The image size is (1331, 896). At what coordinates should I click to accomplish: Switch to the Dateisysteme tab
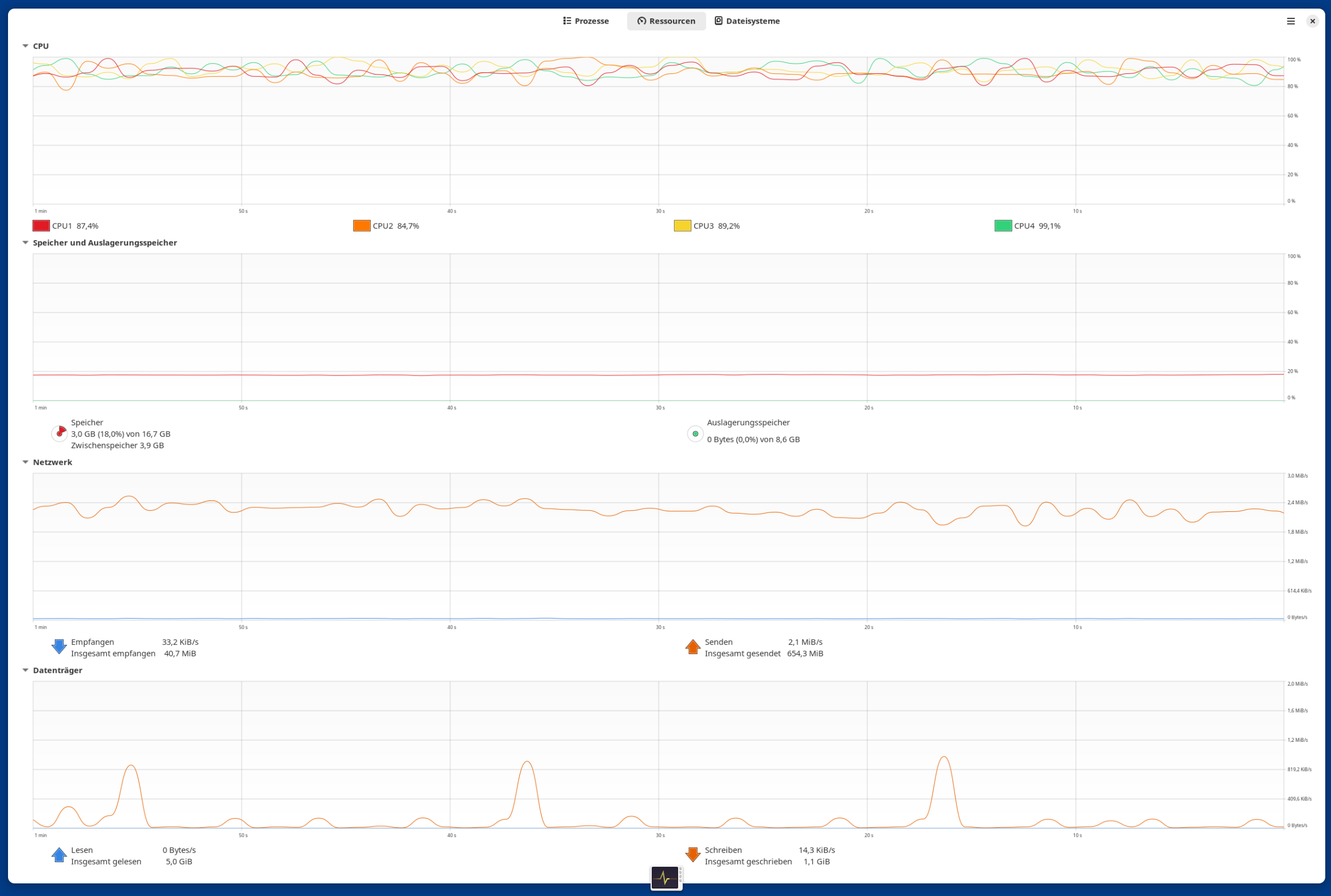coord(747,21)
